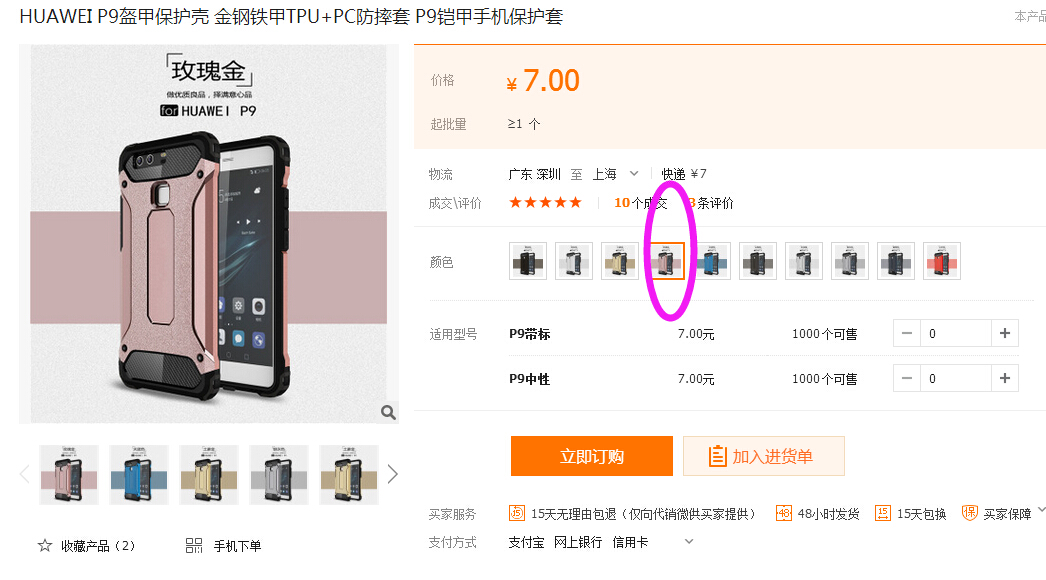
Task: Increase P9带标 quantity with plus button
Action: tap(1005, 333)
